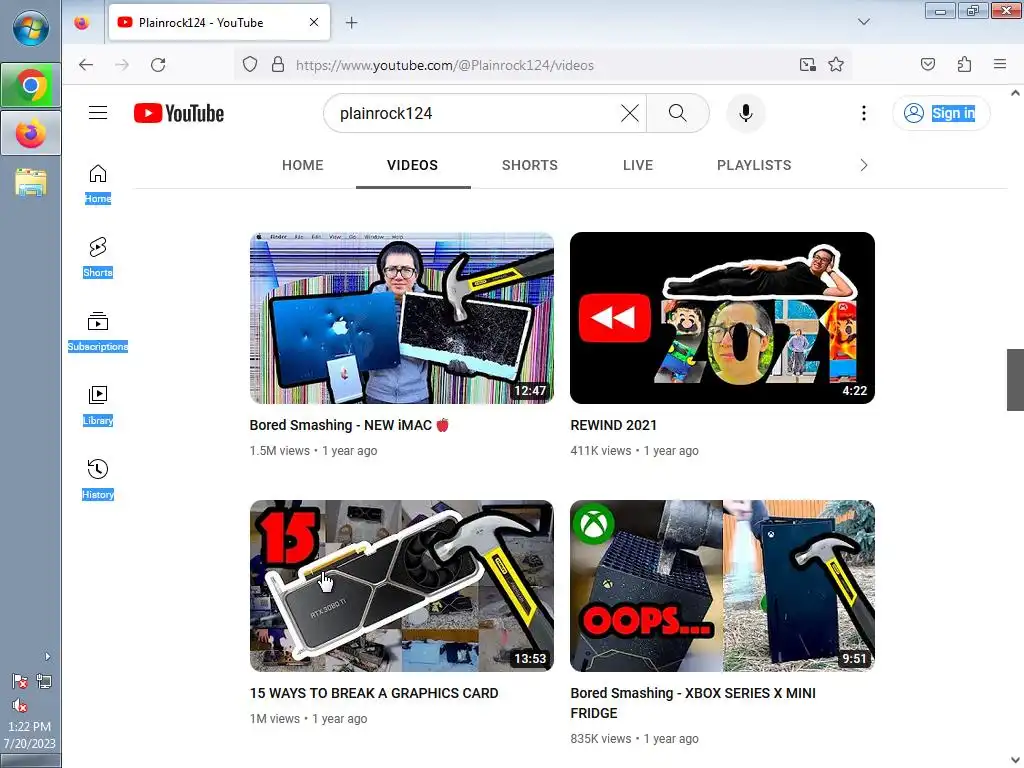Click the browser forward arrow
The height and width of the screenshot is (768, 1024).
pyautogui.click(x=121, y=65)
